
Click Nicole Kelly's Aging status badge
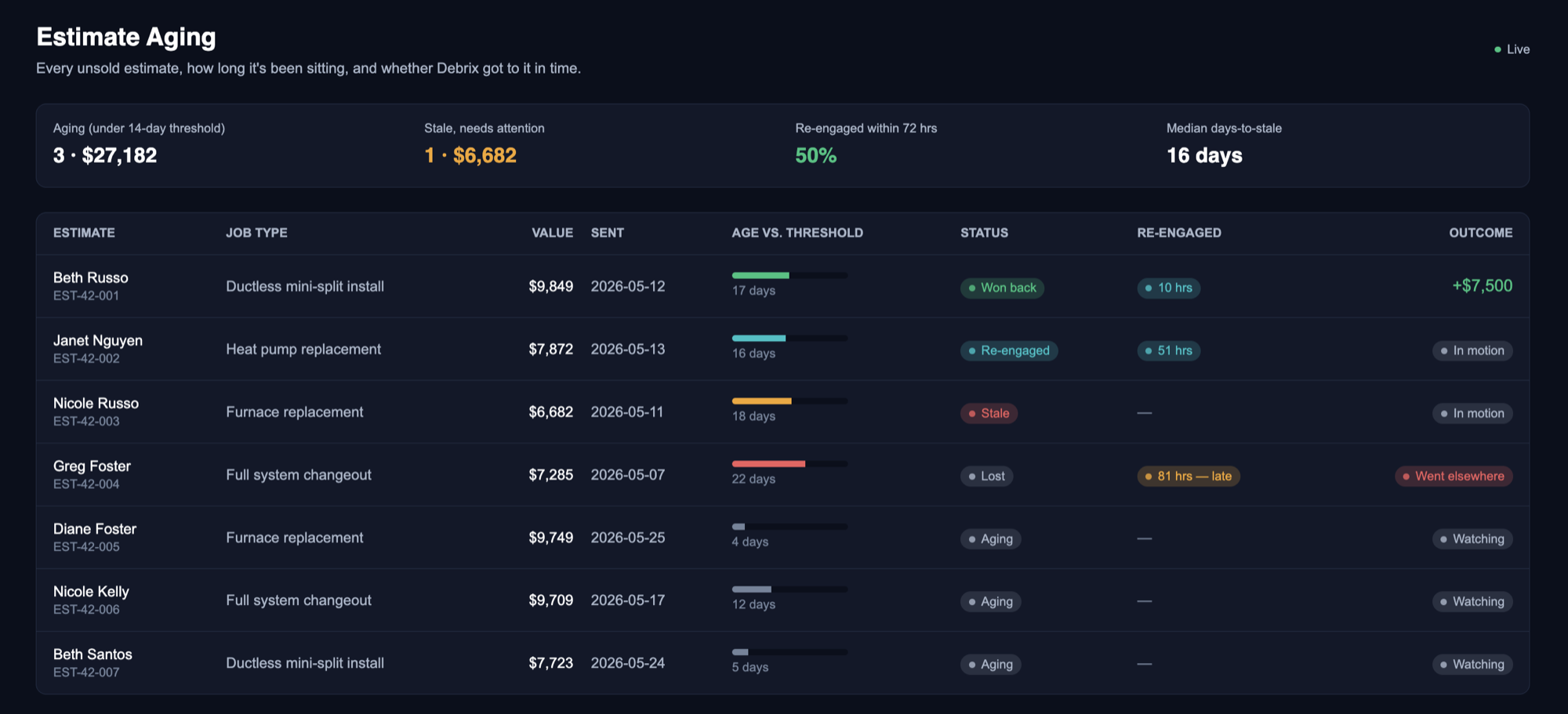(990, 601)
